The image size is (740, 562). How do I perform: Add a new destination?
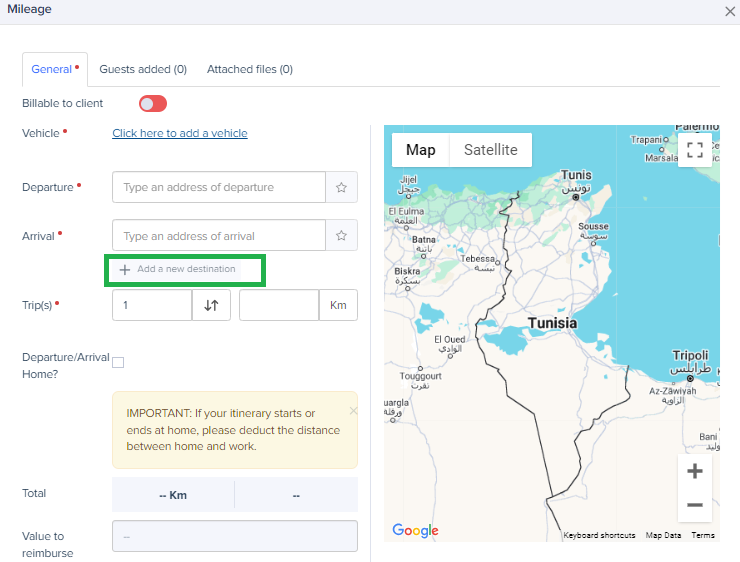tap(178, 269)
